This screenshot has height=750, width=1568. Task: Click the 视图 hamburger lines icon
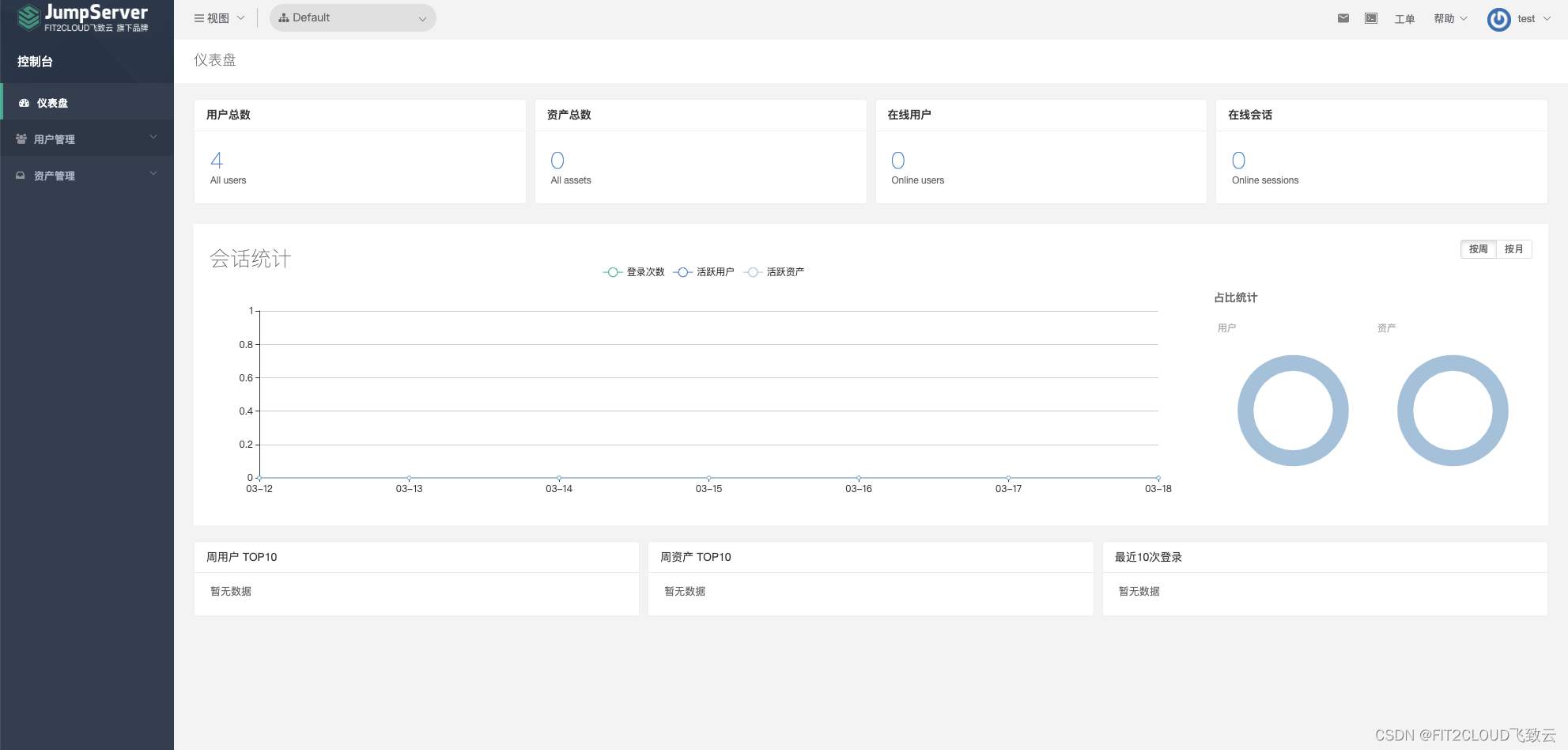coord(199,18)
